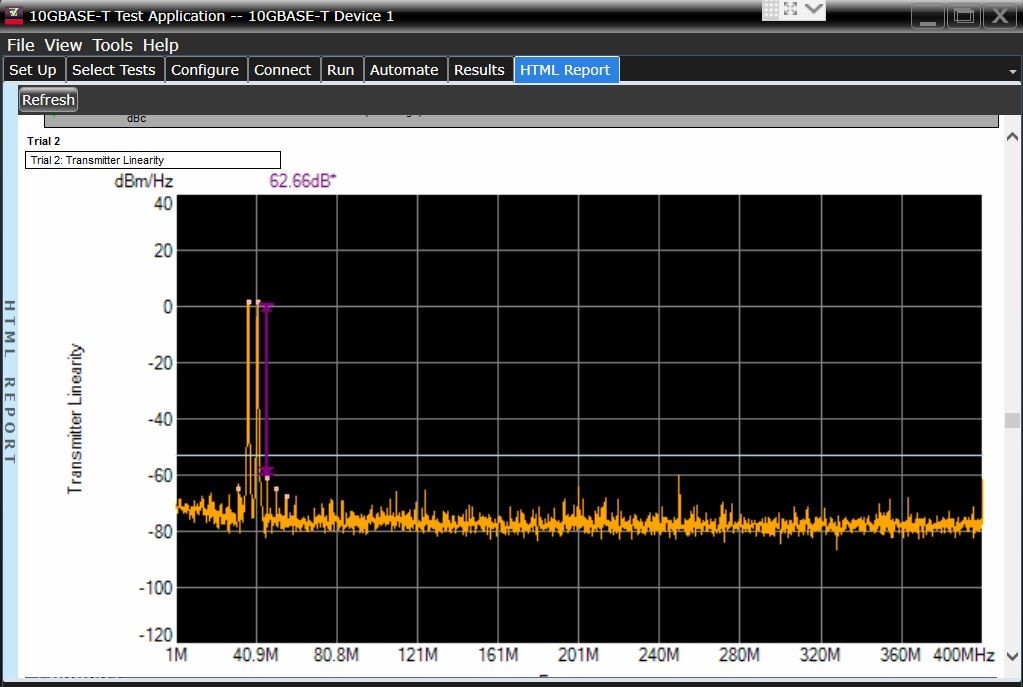Switch to the Results tab
1023x687 pixels.
point(480,69)
